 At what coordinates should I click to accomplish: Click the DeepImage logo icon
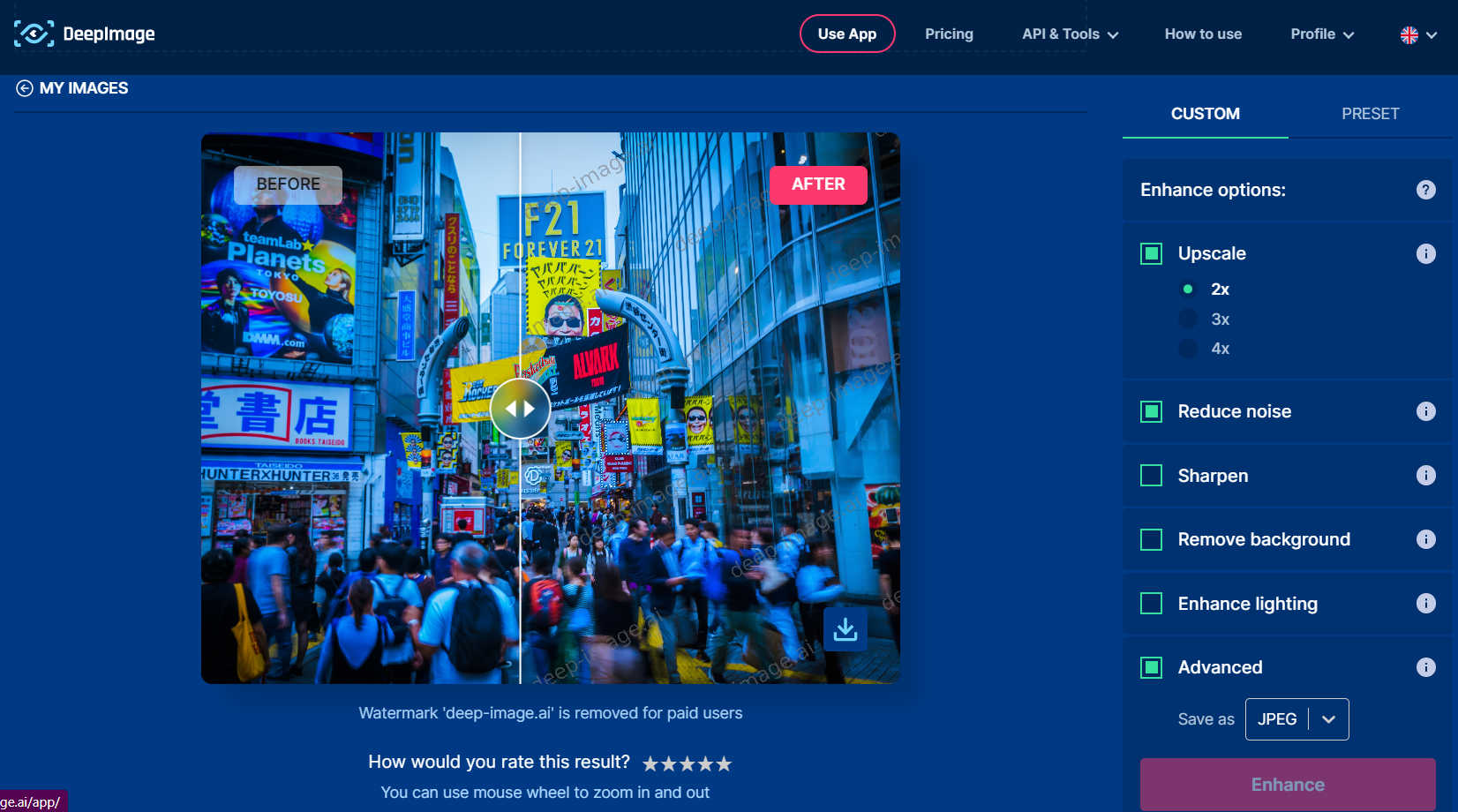(34, 34)
